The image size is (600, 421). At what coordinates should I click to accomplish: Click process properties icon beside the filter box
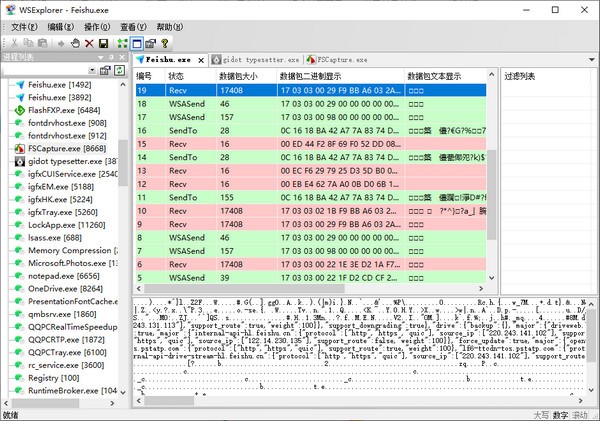coord(105,71)
